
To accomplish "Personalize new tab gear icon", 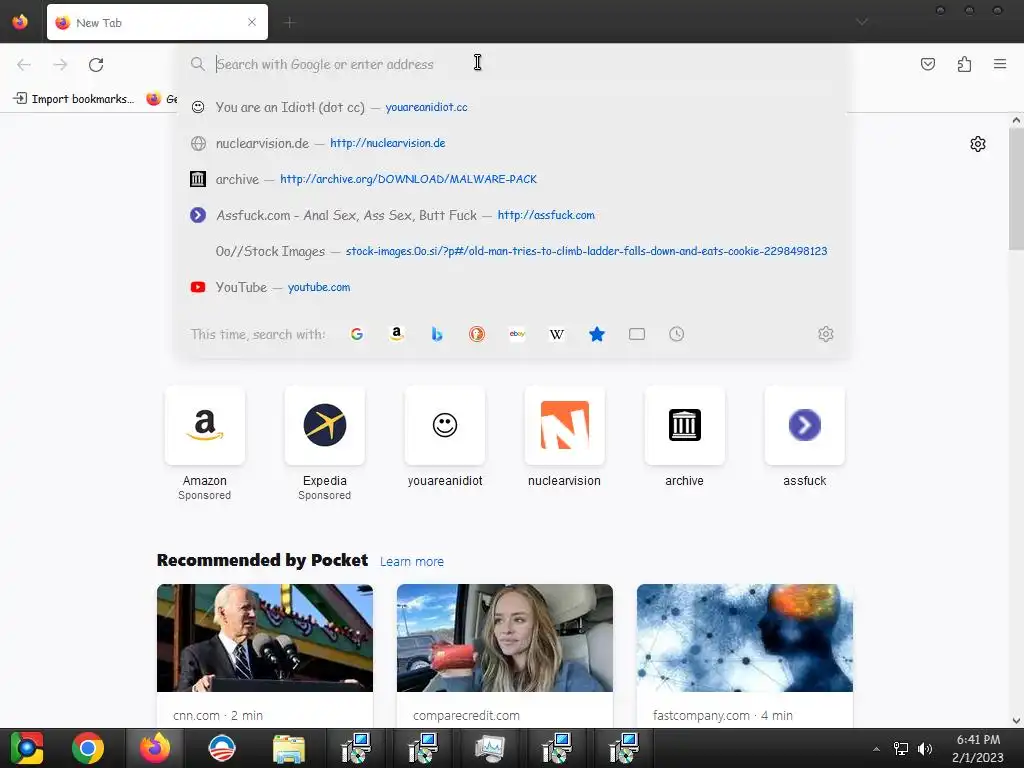I will click(x=978, y=144).
